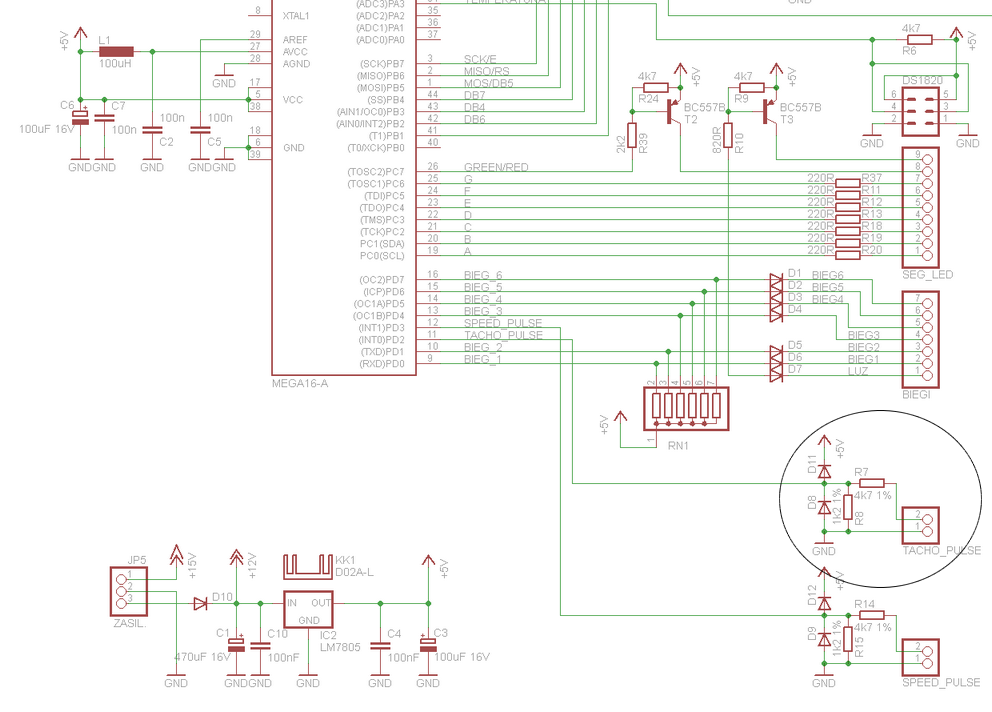Click the C6 polarized capacitor symbol
Image resolution: width=992 pixels, height=712 pixels.
tap(80, 117)
